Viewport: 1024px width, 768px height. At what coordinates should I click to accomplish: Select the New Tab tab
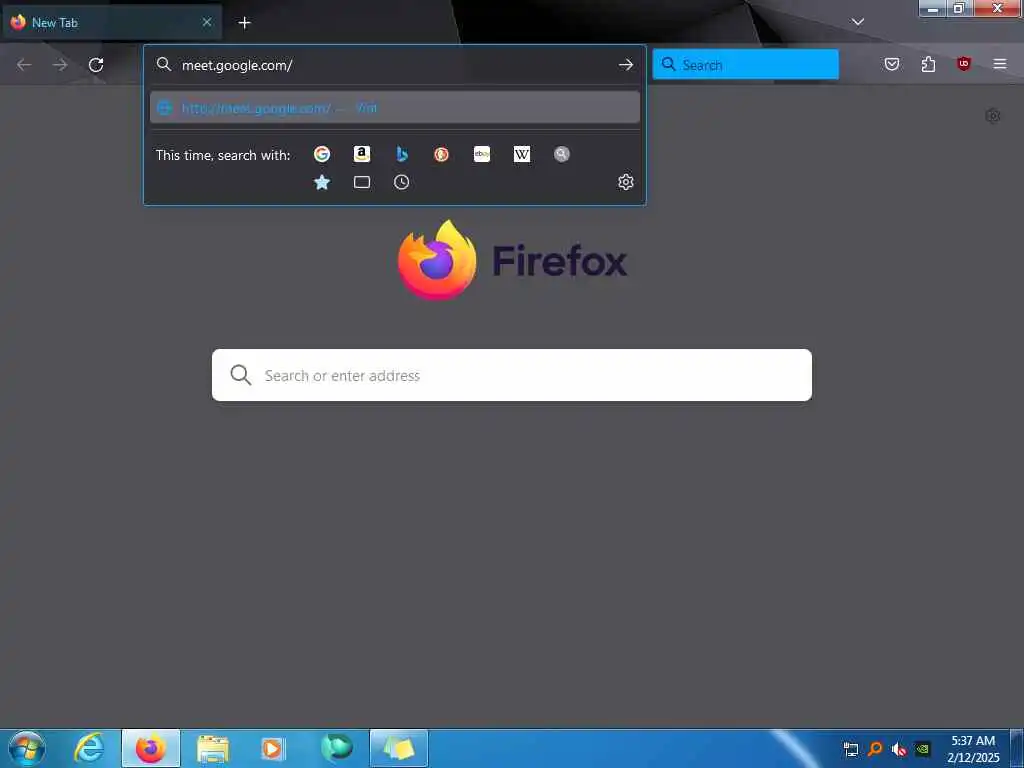click(x=112, y=23)
